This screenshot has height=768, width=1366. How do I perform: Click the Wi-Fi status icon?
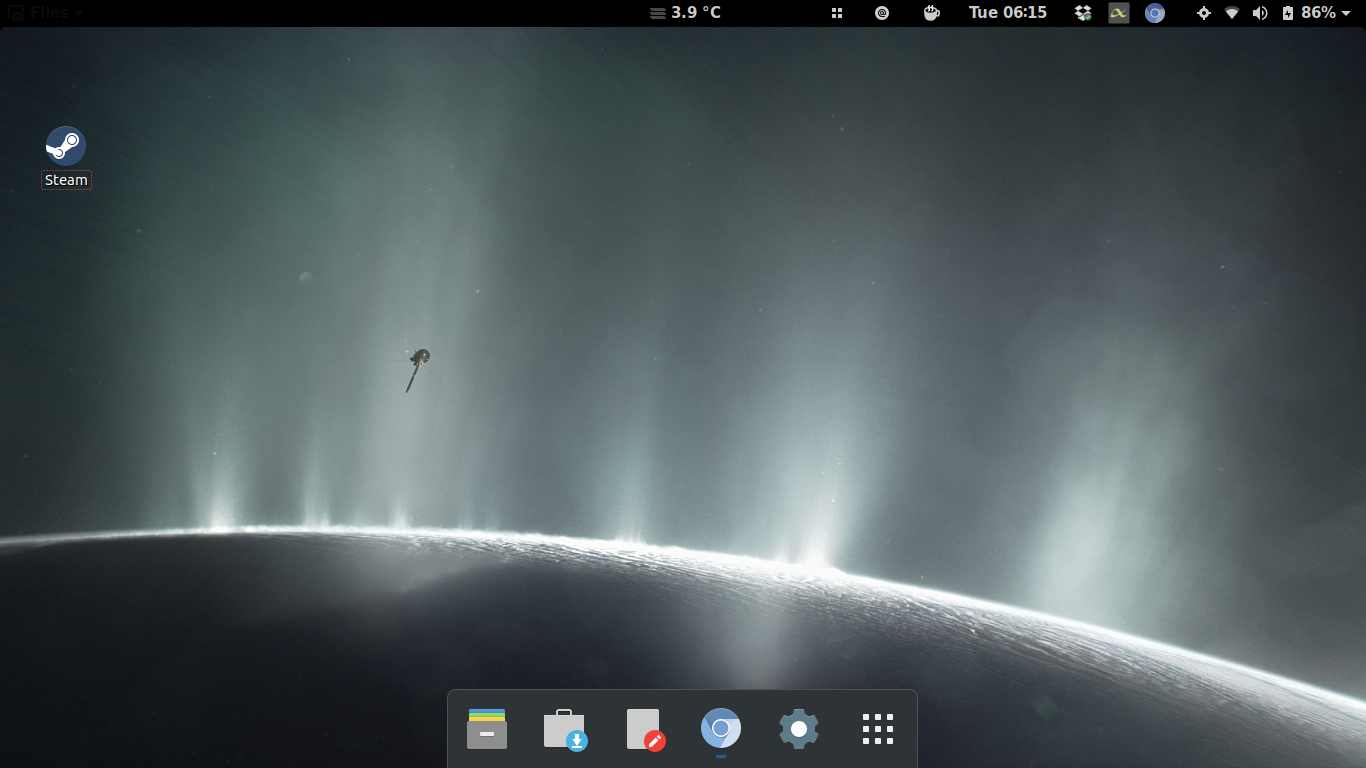click(x=1232, y=13)
